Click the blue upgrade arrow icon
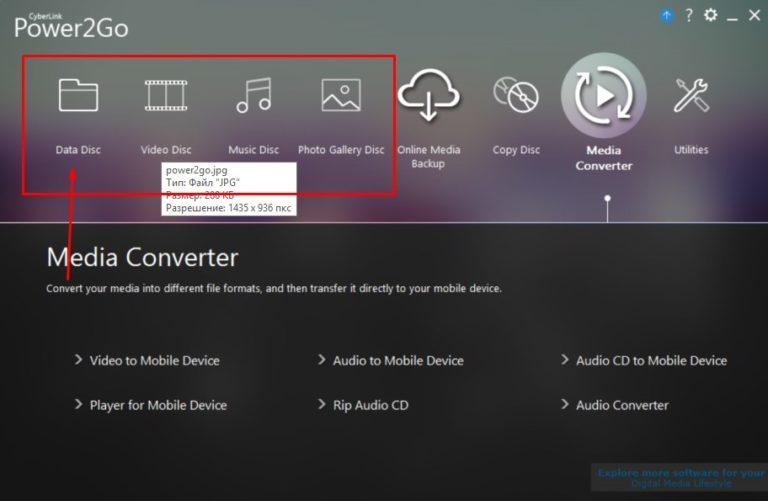Screen dimensions: 768x501 [x=667, y=15]
